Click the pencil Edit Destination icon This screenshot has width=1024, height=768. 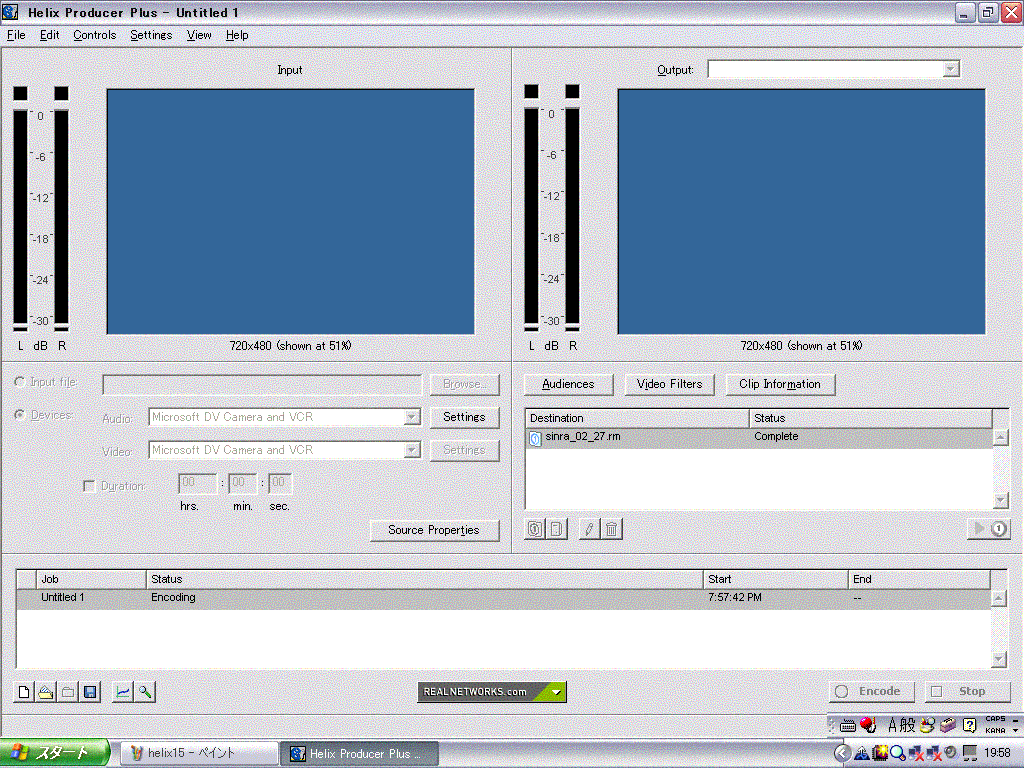point(589,530)
